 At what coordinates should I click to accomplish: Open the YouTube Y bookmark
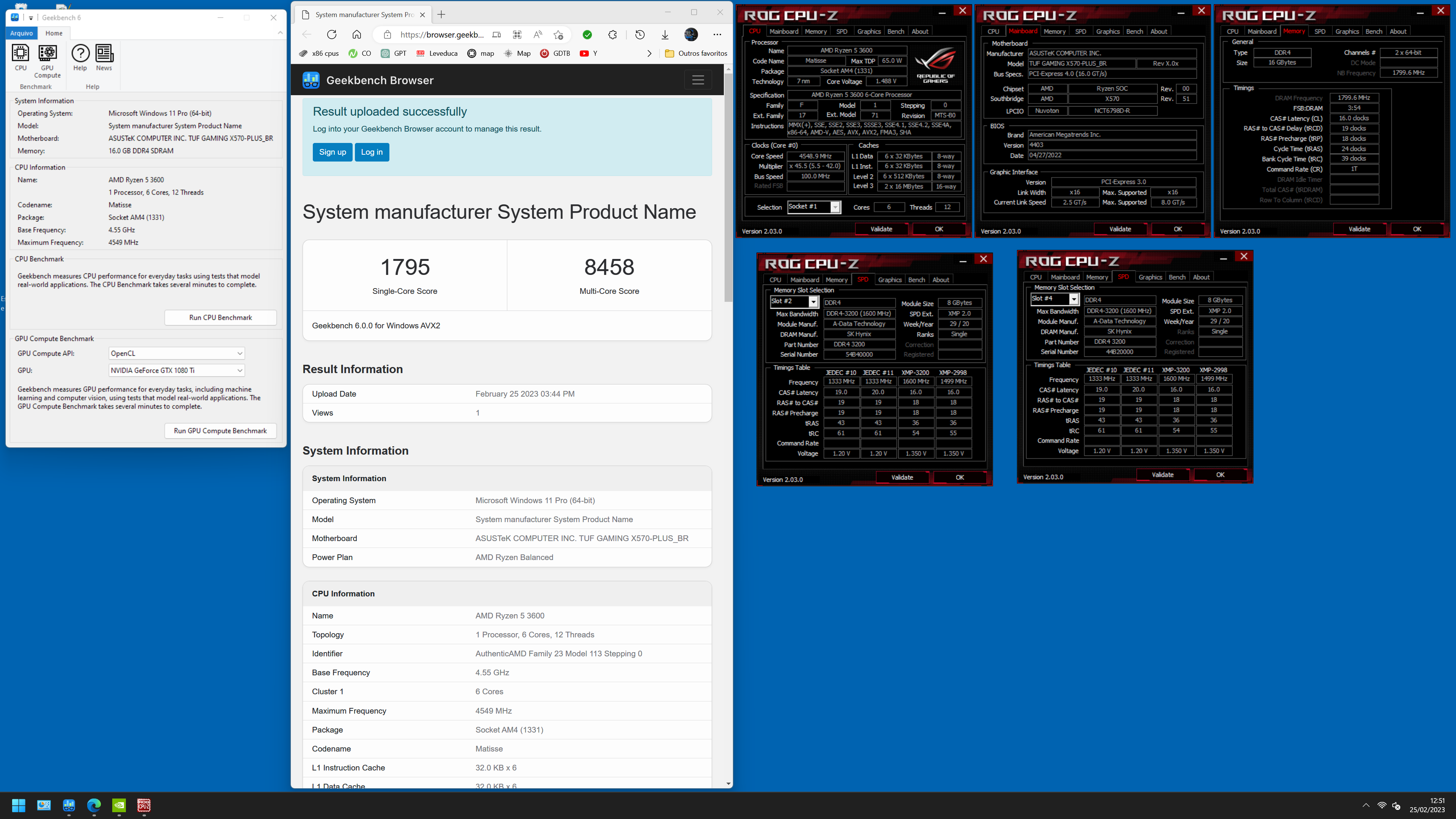(x=589, y=54)
